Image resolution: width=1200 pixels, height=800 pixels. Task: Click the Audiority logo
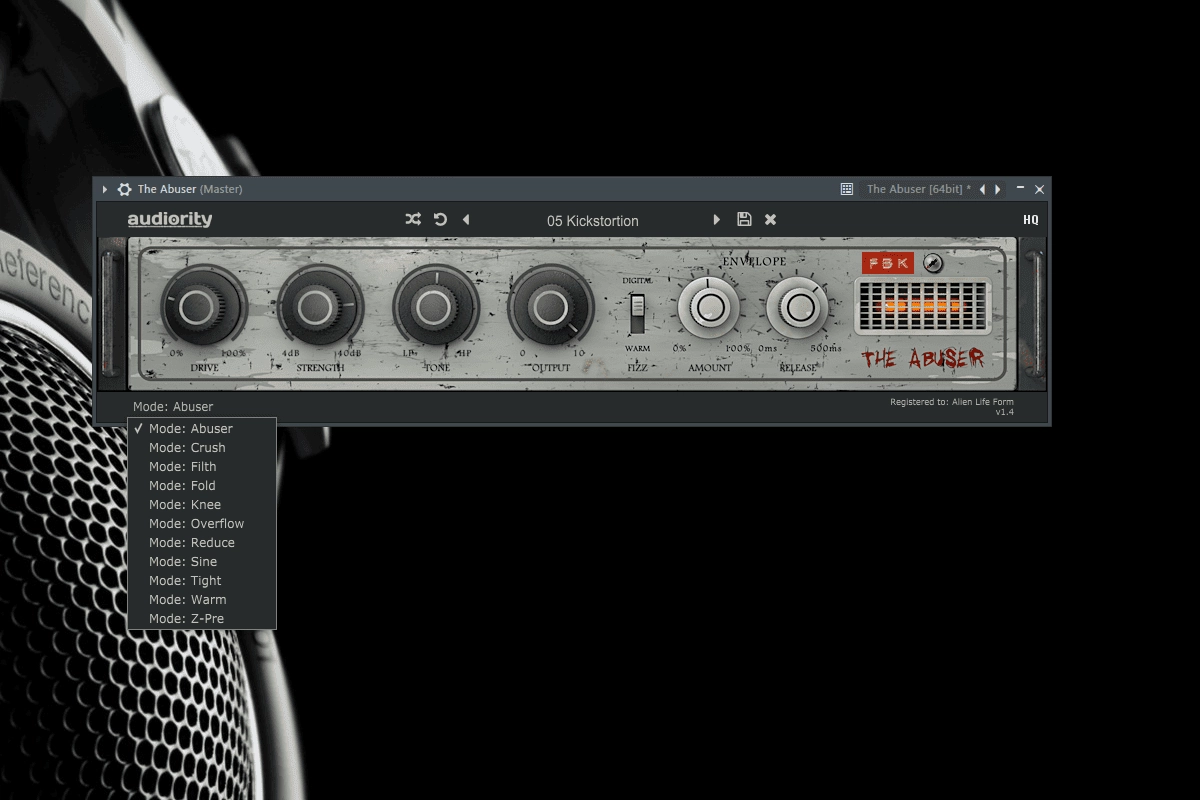(170, 220)
